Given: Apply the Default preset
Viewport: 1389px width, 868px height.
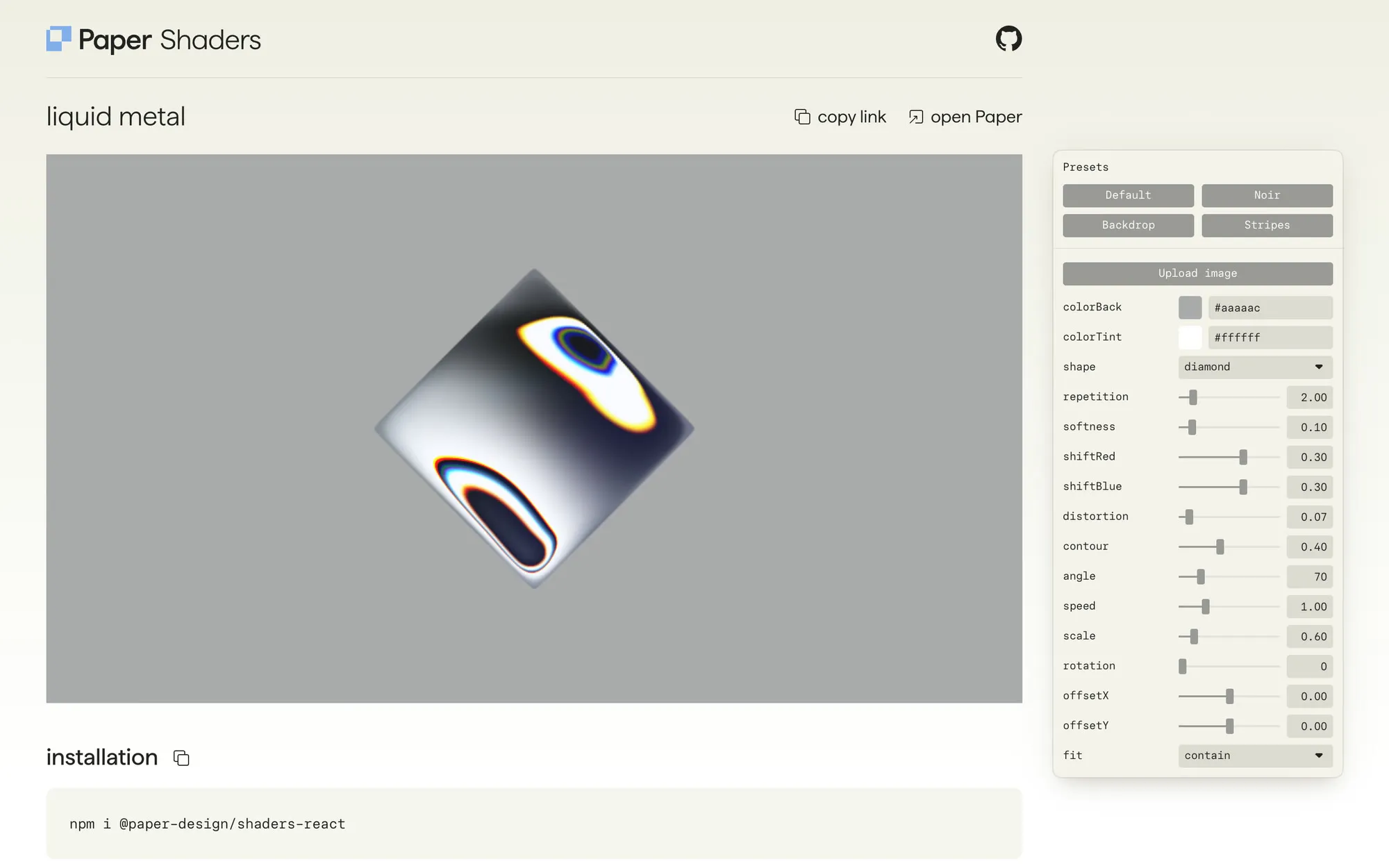Looking at the screenshot, I should [x=1128, y=195].
